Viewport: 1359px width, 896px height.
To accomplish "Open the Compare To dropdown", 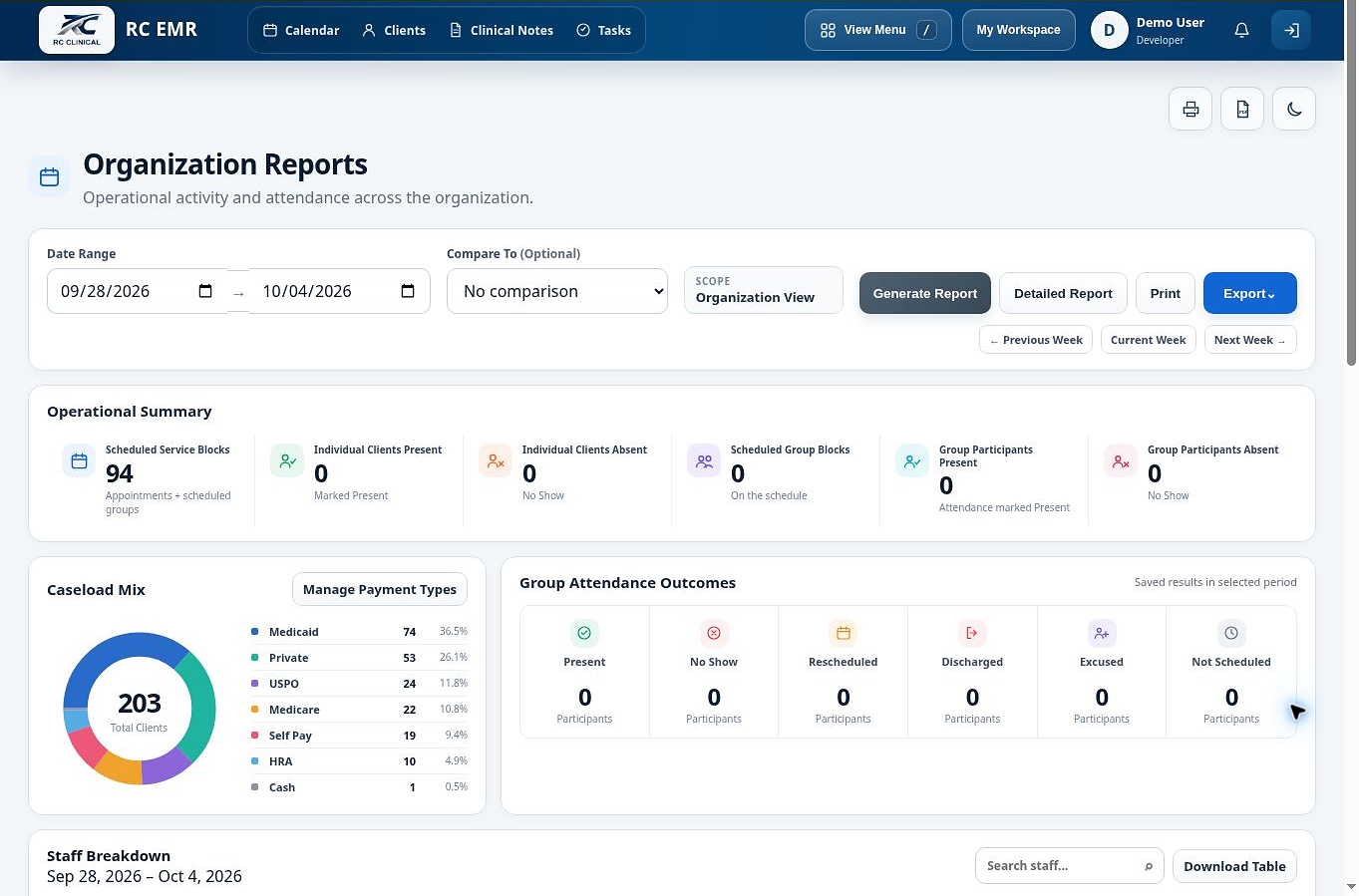I will click(x=557, y=291).
